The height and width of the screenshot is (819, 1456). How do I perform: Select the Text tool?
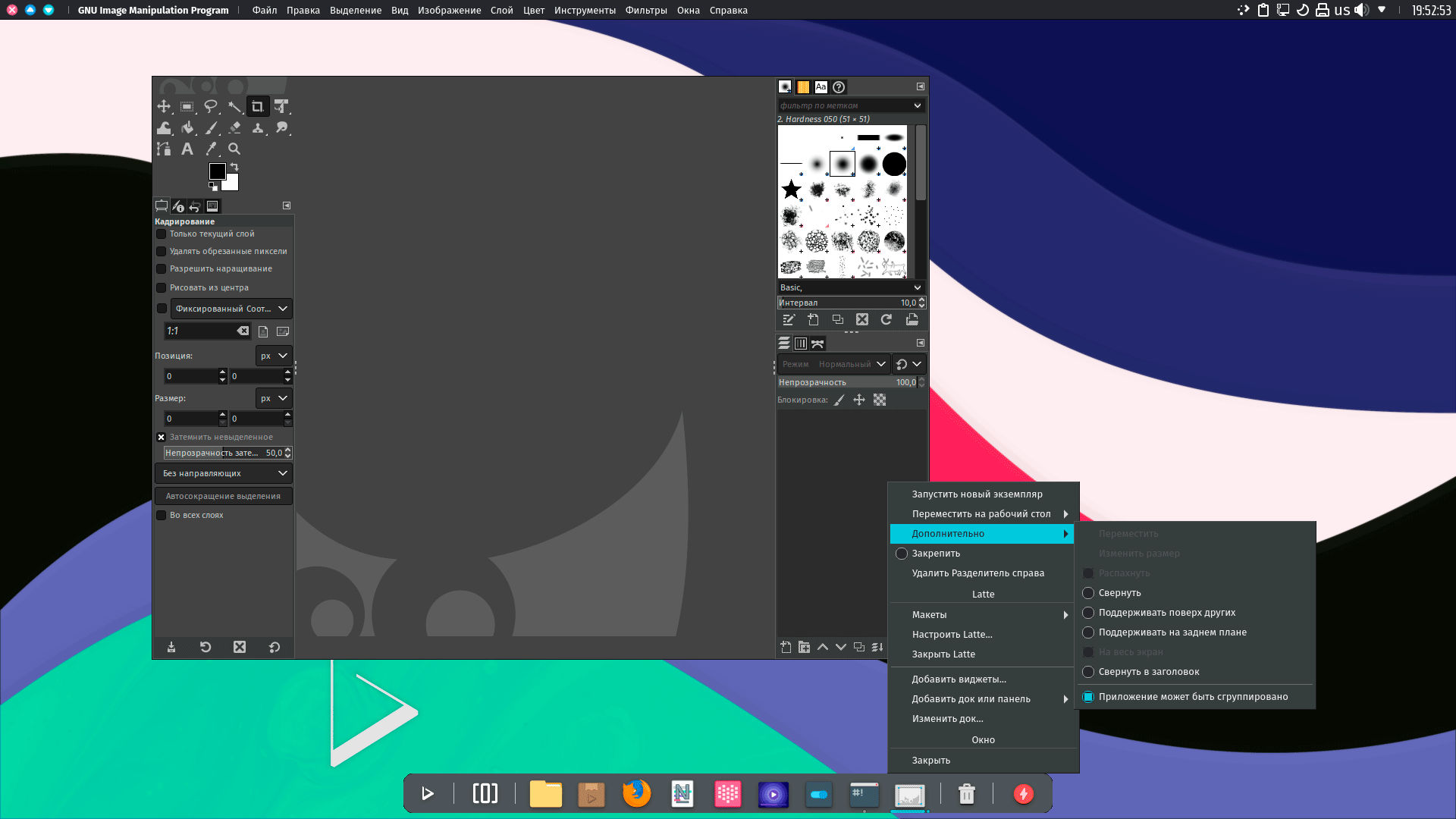coord(187,149)
